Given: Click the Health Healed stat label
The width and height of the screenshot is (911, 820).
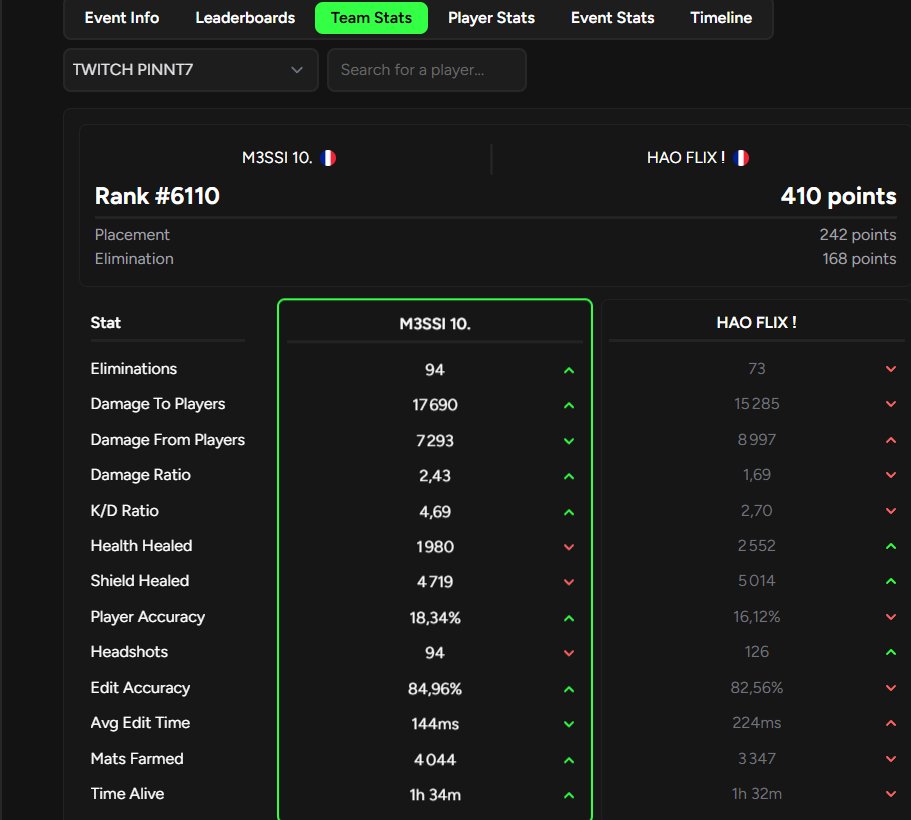Looking at the screenshot, I should [x=141, y=546].
